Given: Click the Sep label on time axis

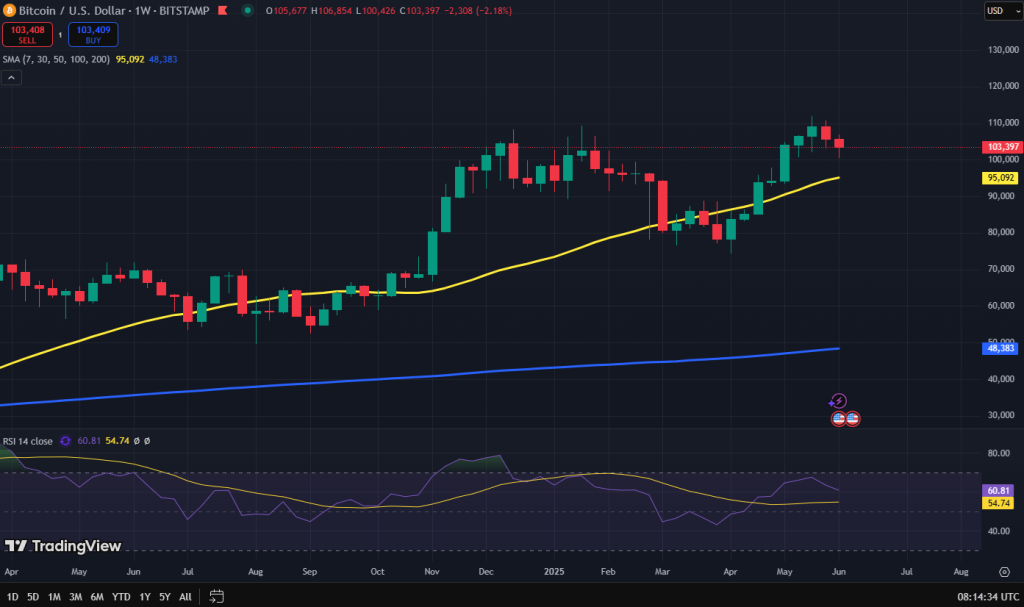Looking at the screenshot, I should click(x=310, y=572).
